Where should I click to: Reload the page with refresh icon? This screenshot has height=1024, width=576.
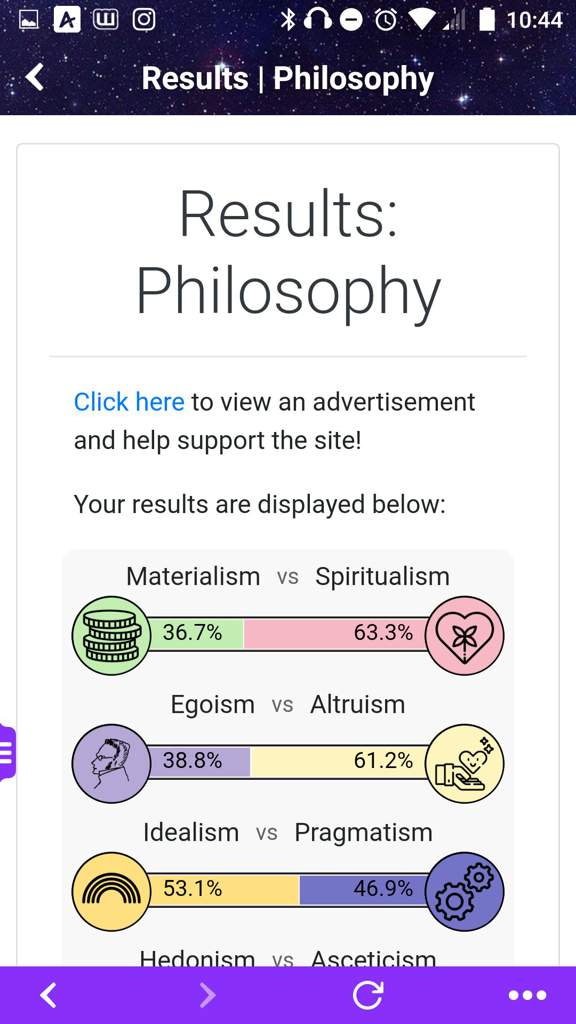click(368, 995)
